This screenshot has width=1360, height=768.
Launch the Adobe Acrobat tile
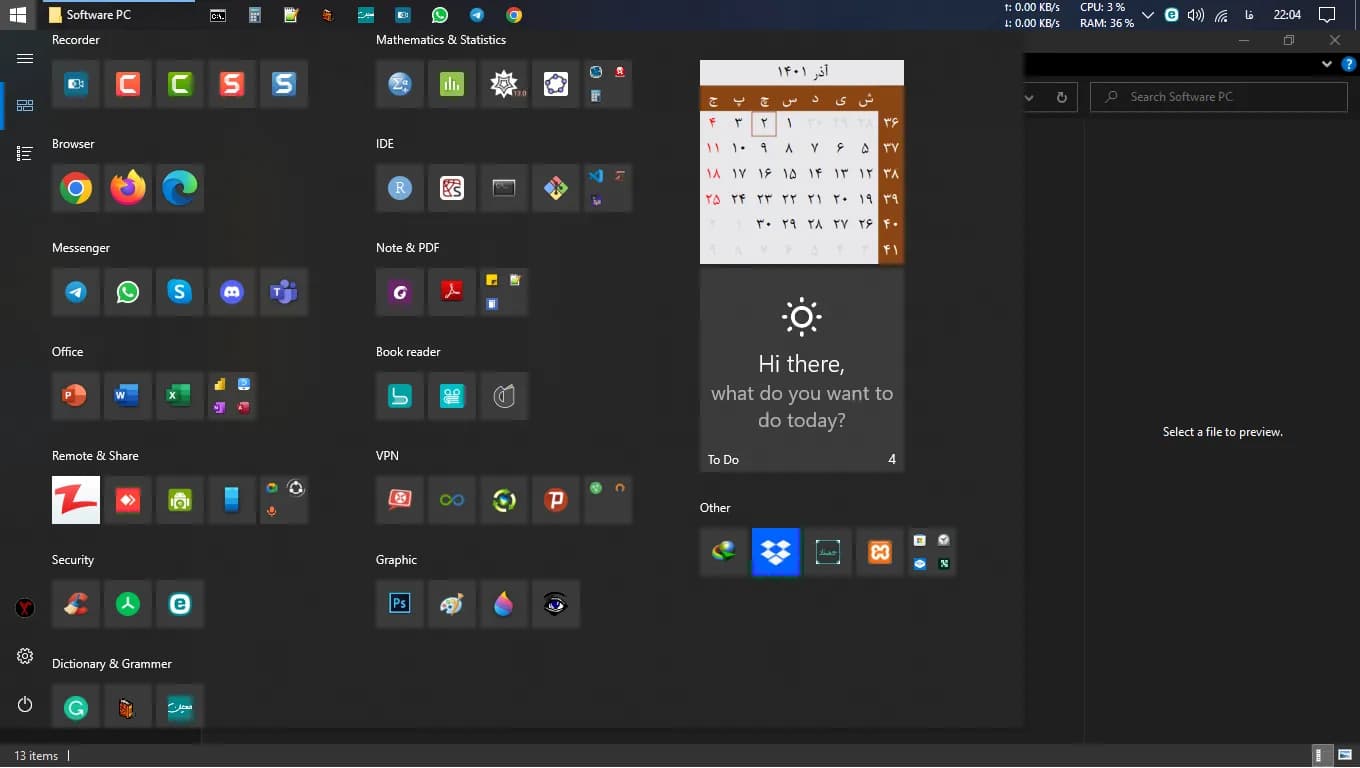click(452, 292)
